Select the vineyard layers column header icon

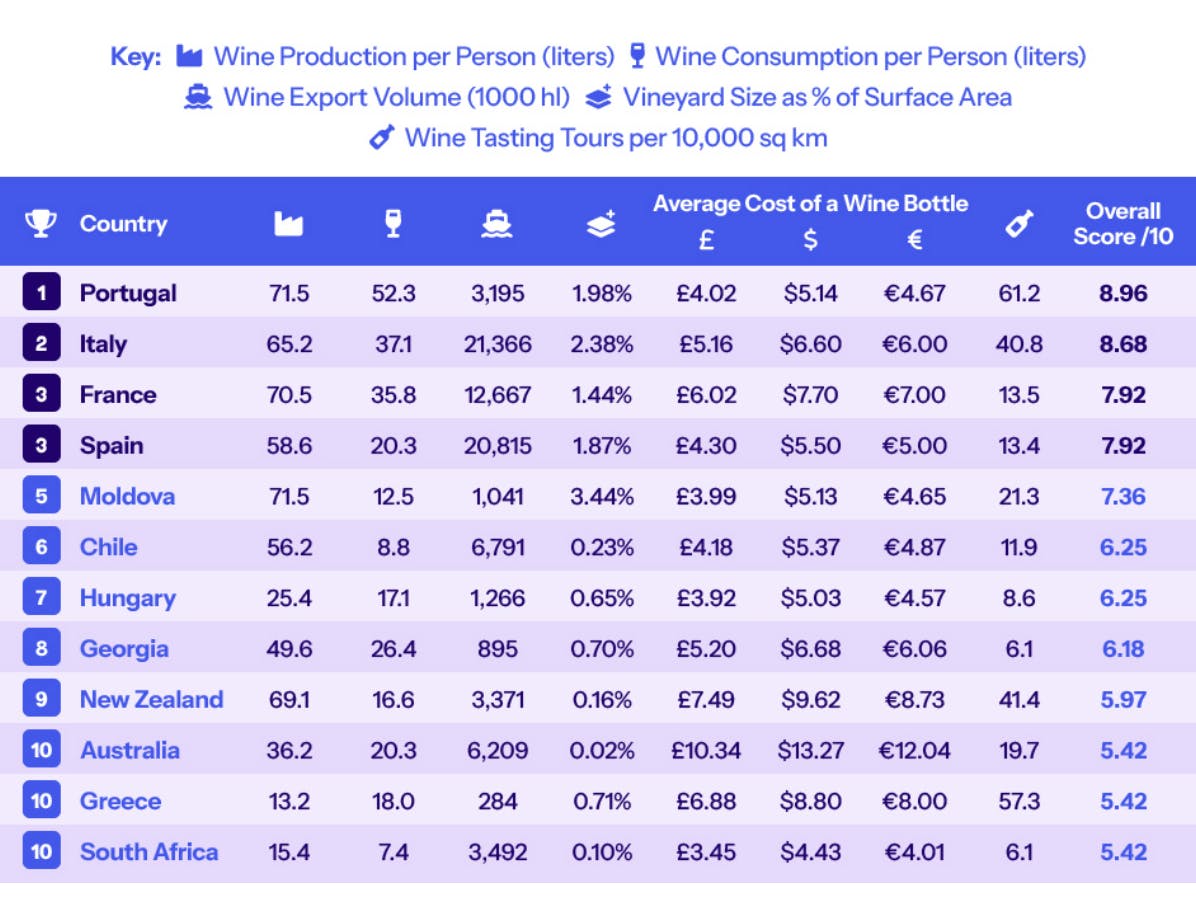point(601,224)
